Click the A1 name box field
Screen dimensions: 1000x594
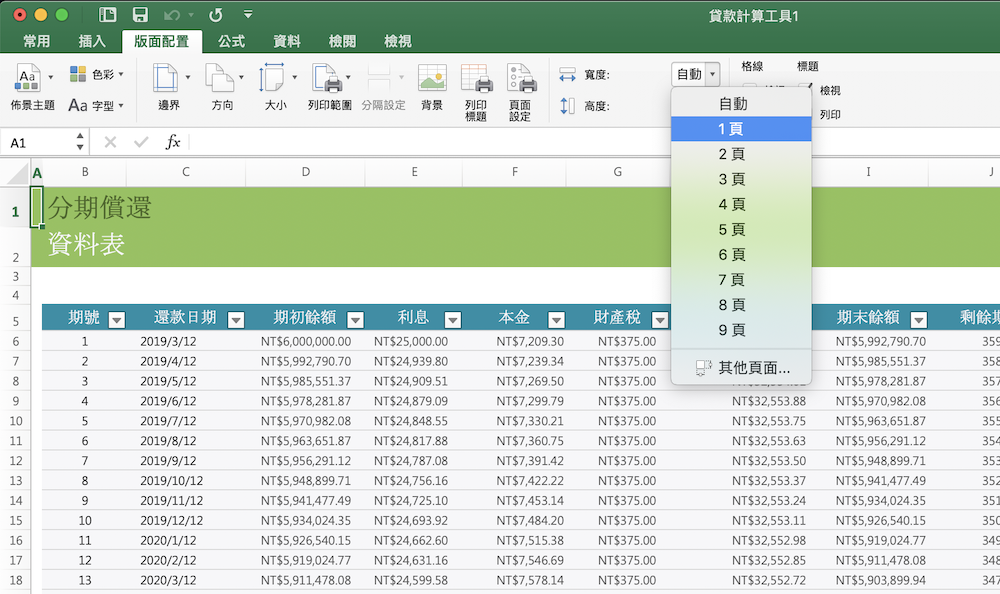click(x=38, y=143)
